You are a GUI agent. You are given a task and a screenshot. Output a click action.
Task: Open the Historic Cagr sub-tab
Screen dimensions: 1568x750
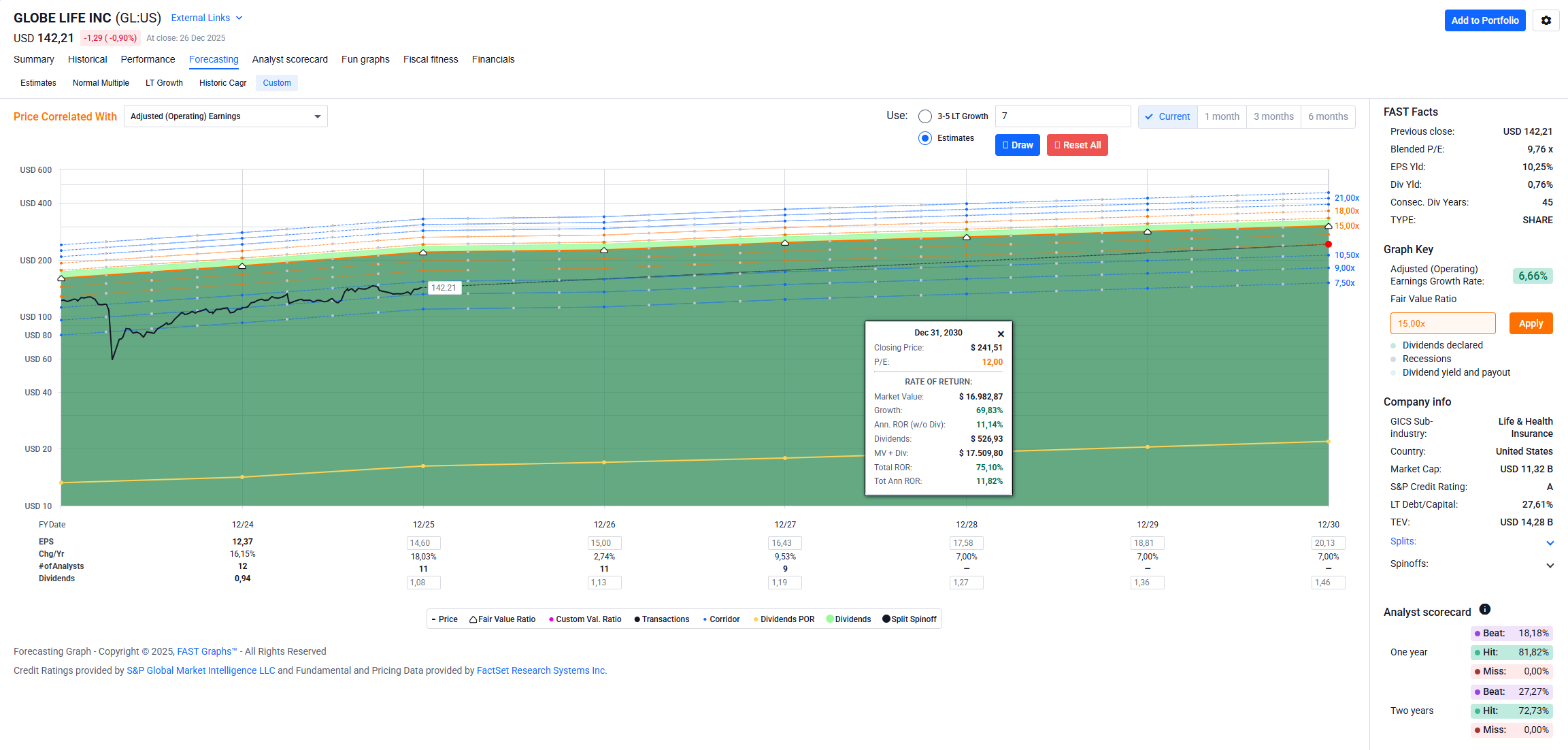222,83
